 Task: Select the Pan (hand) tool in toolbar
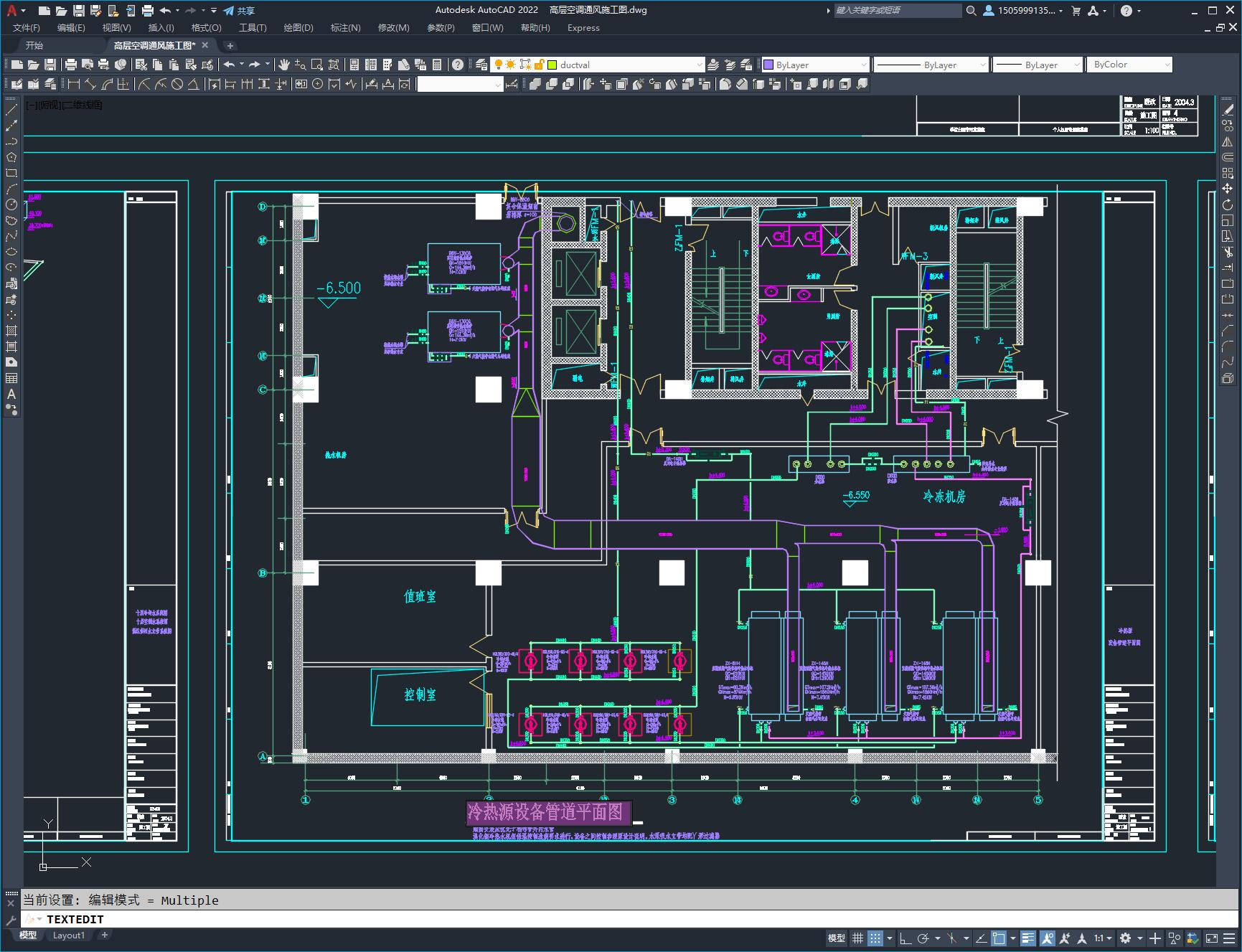coord(284,65)
